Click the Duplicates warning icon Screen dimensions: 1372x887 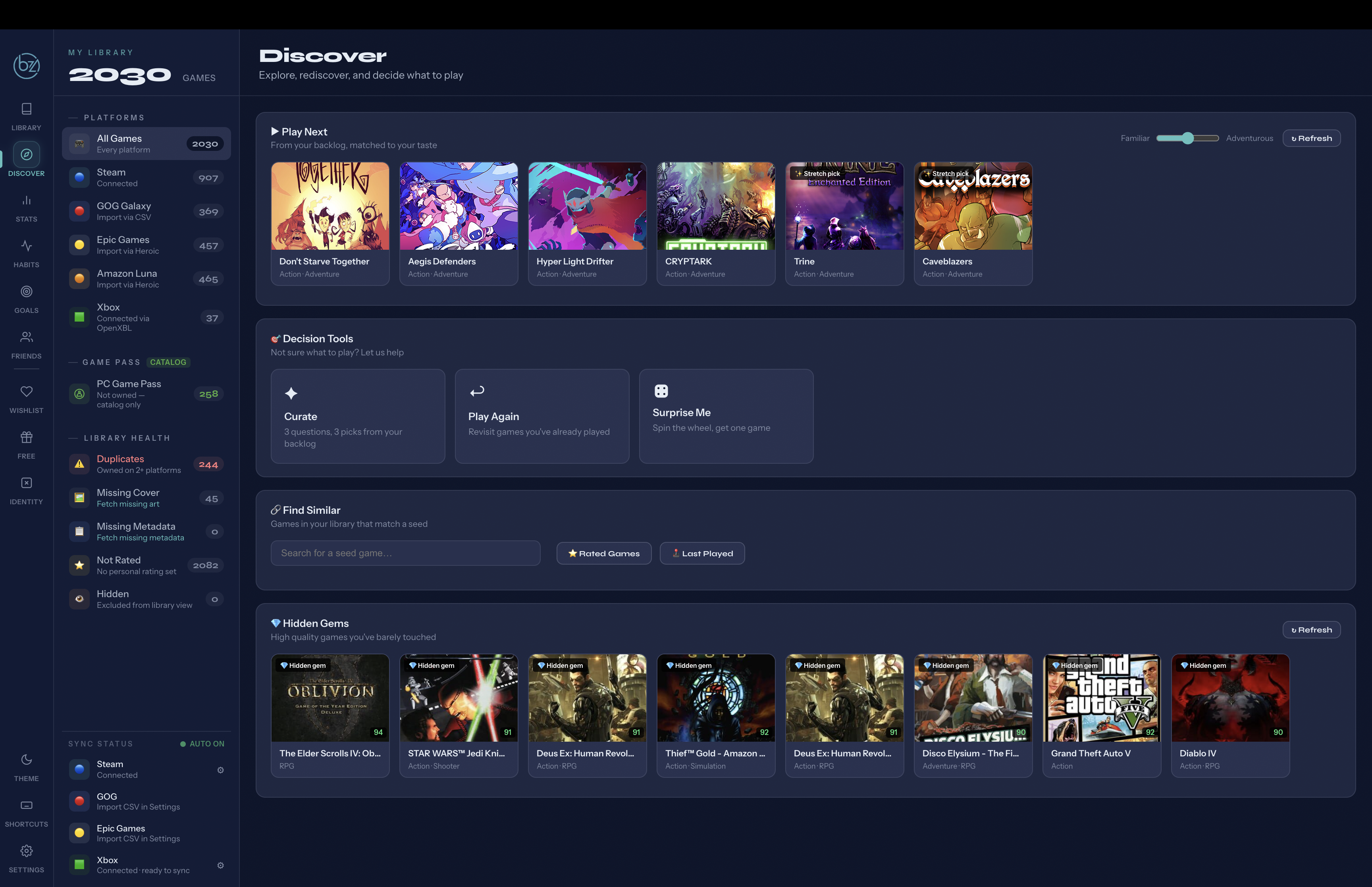click(79, 464)
